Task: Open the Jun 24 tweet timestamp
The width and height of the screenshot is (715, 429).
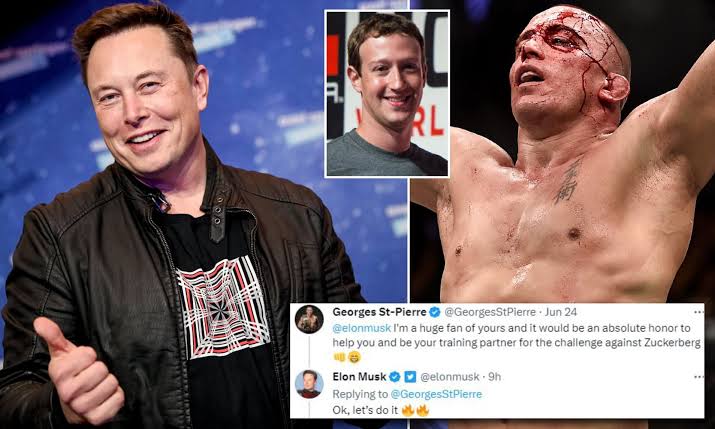Action: point(561,312)
